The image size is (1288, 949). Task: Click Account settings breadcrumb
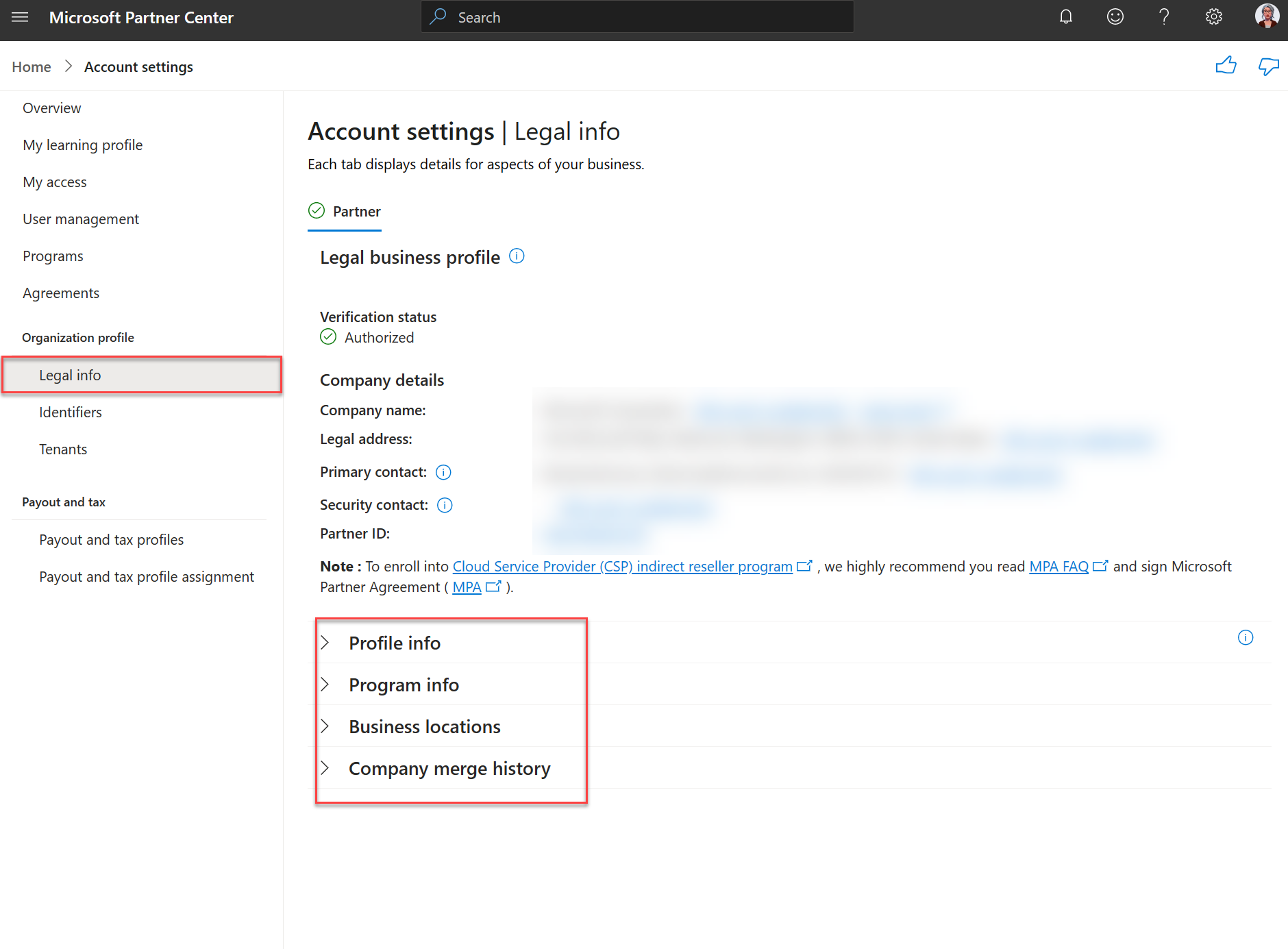(x=138, y=66)
